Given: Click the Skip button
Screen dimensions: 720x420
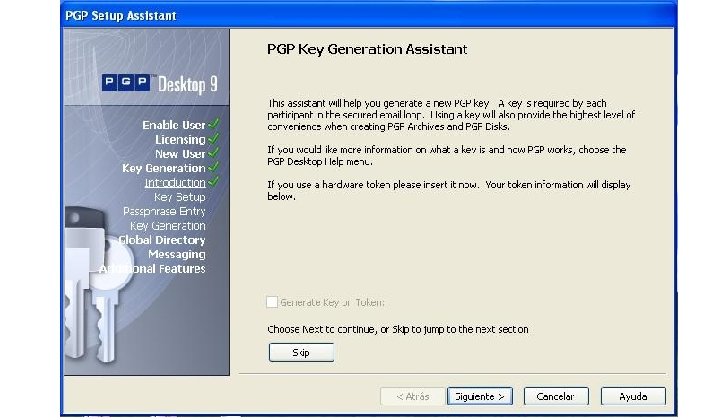Looking at the screenshot, I should 301,353.
